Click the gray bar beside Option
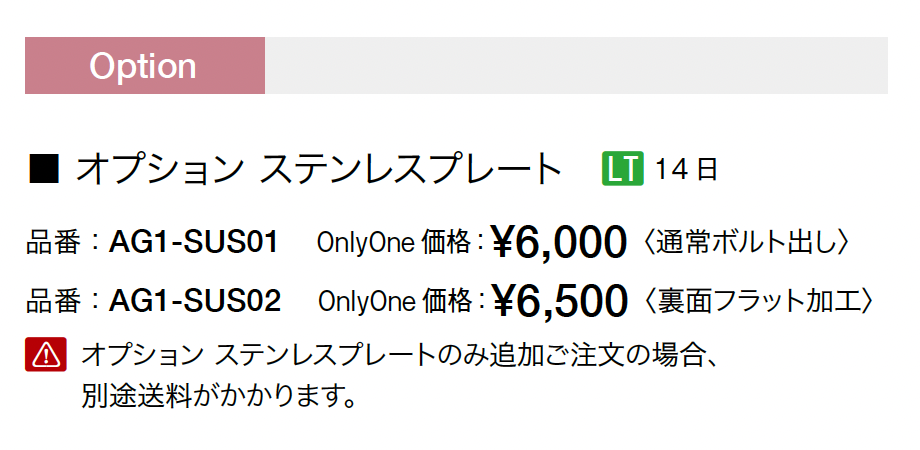Screen dimensions: 920x450 pos(576,65)
